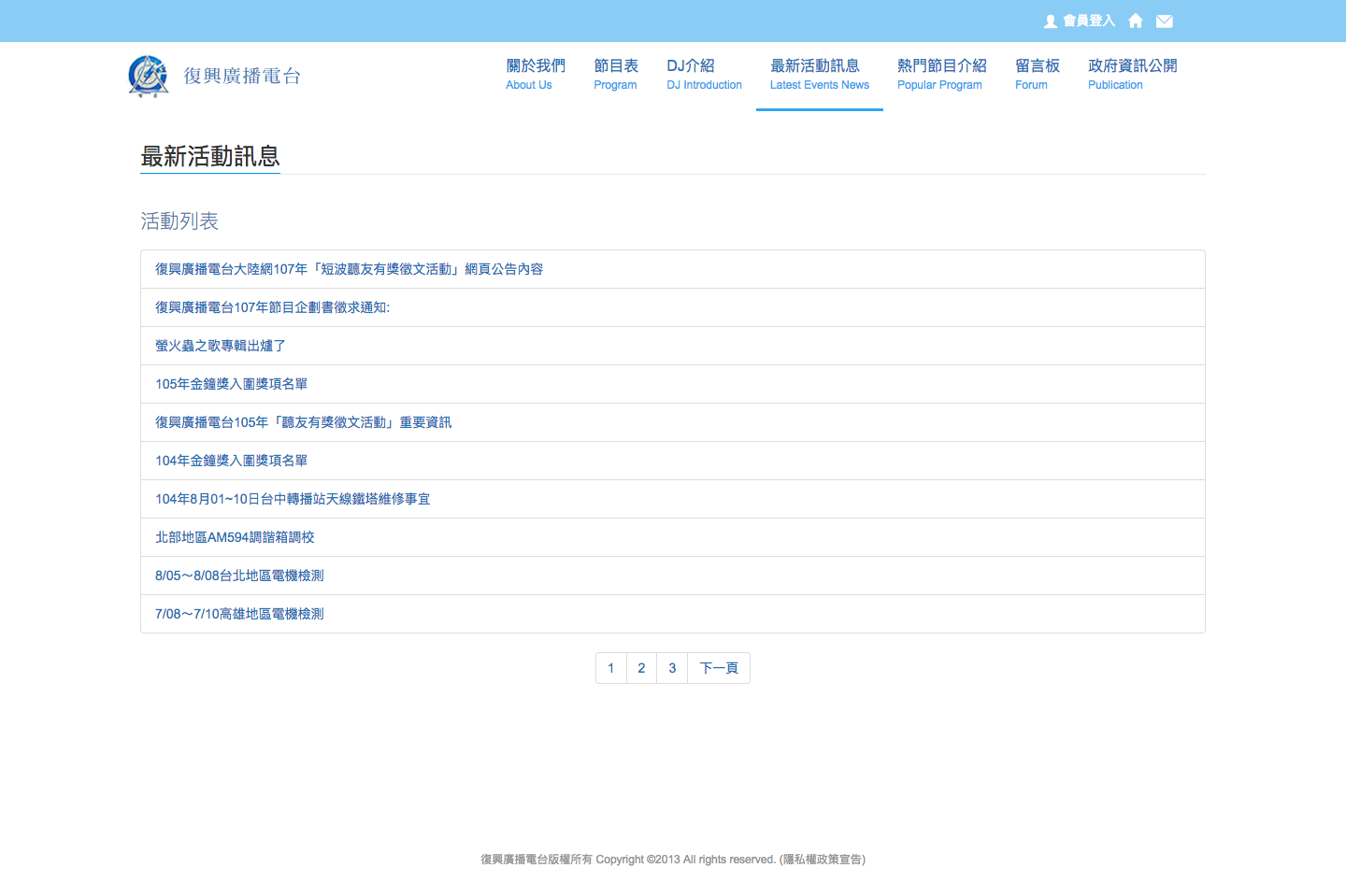Open the Program menu item
The height and width of the screenshot is (896, 1346).
(x=615, y=75)
